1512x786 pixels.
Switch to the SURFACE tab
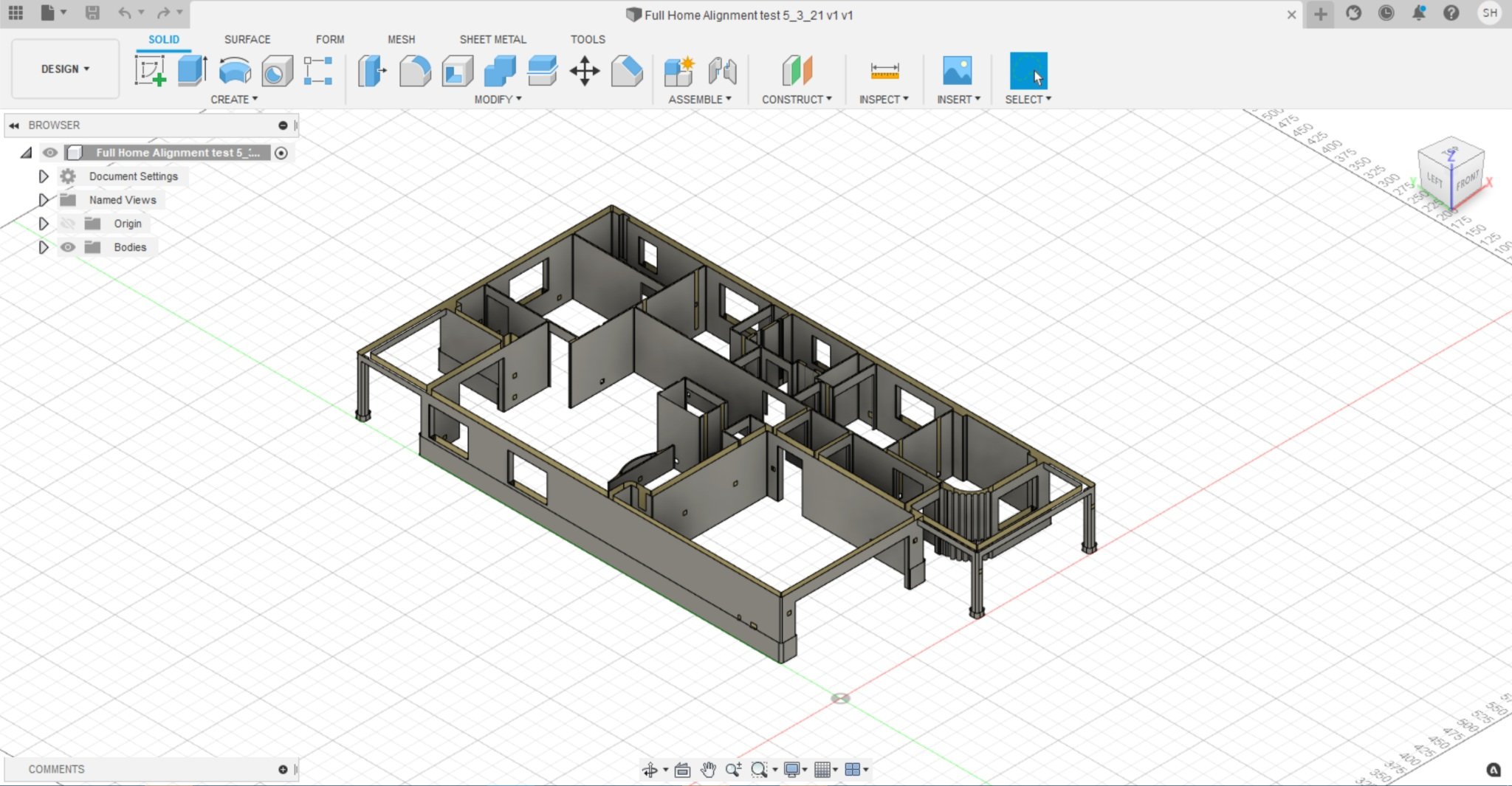click(x=247, y=39)
